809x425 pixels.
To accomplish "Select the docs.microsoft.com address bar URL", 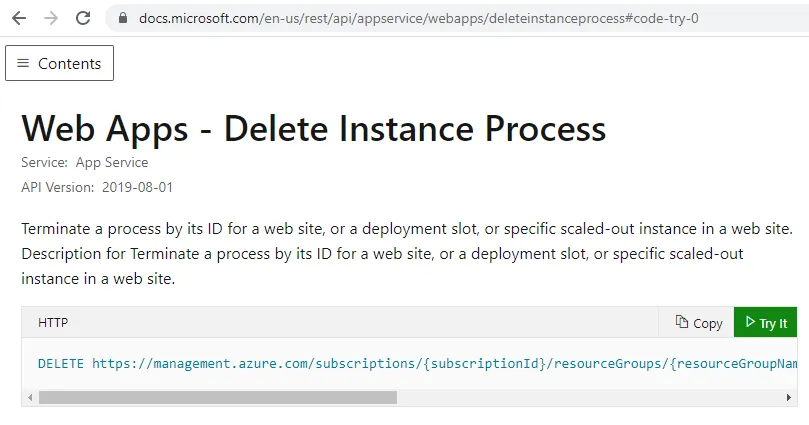I will 418,19.
